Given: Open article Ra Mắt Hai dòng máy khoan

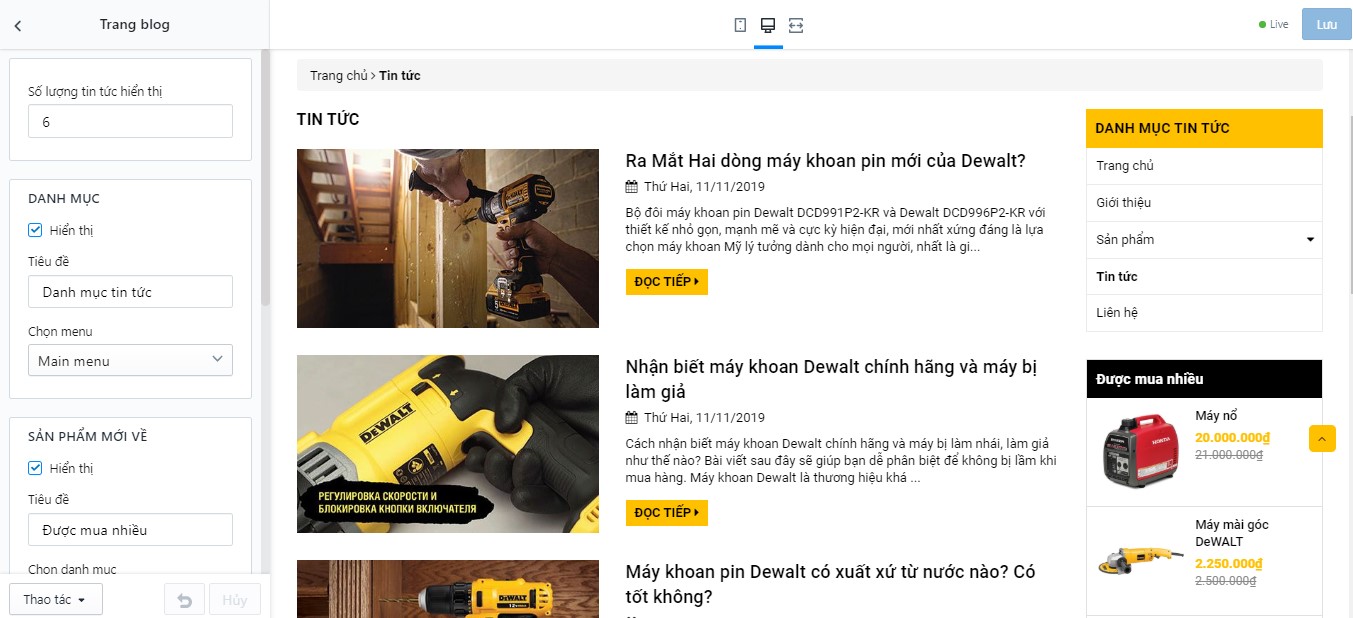Looking at the screenshot, I should click(x=826, y=161).
